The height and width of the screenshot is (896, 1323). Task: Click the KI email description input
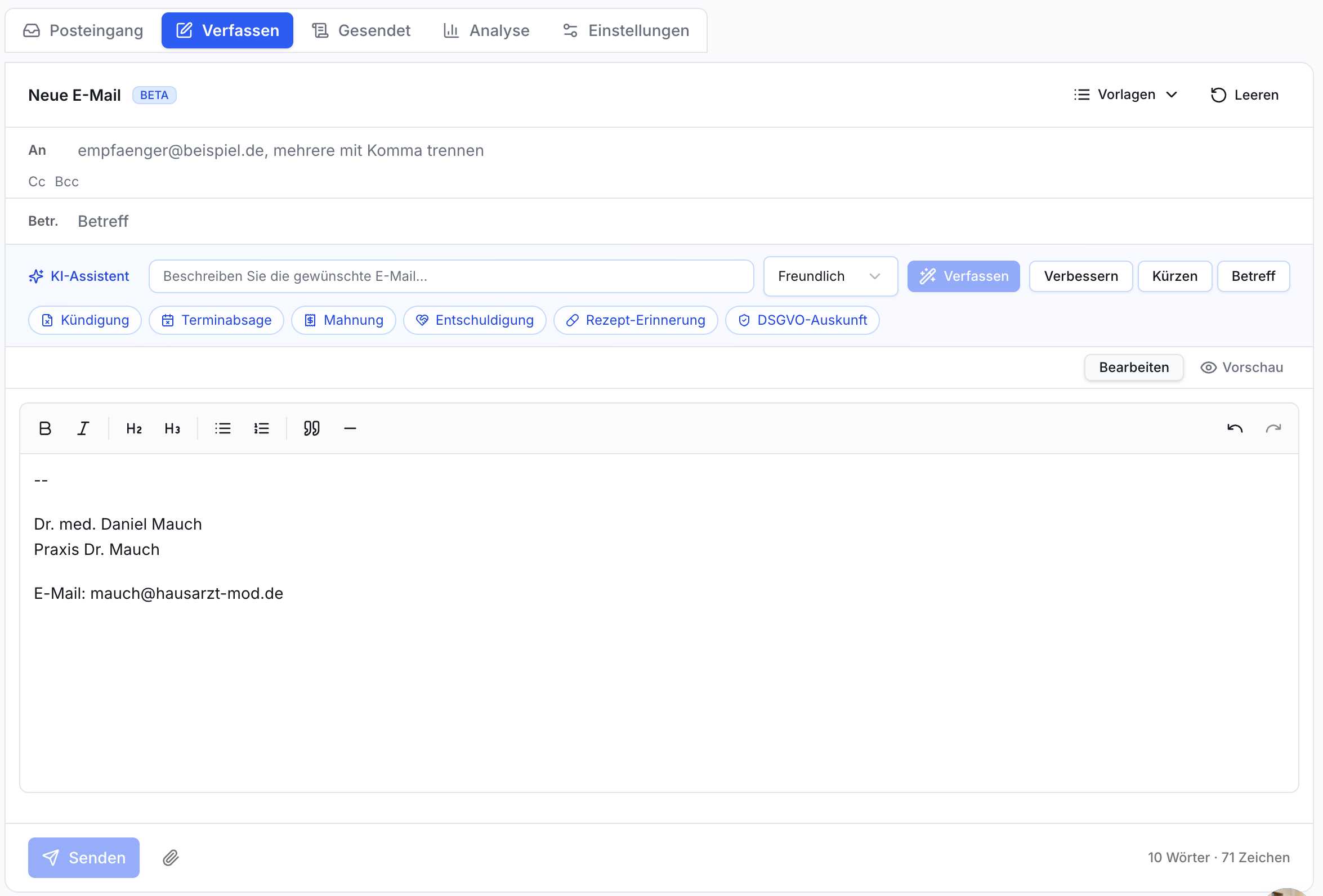[x=452, y=276]
